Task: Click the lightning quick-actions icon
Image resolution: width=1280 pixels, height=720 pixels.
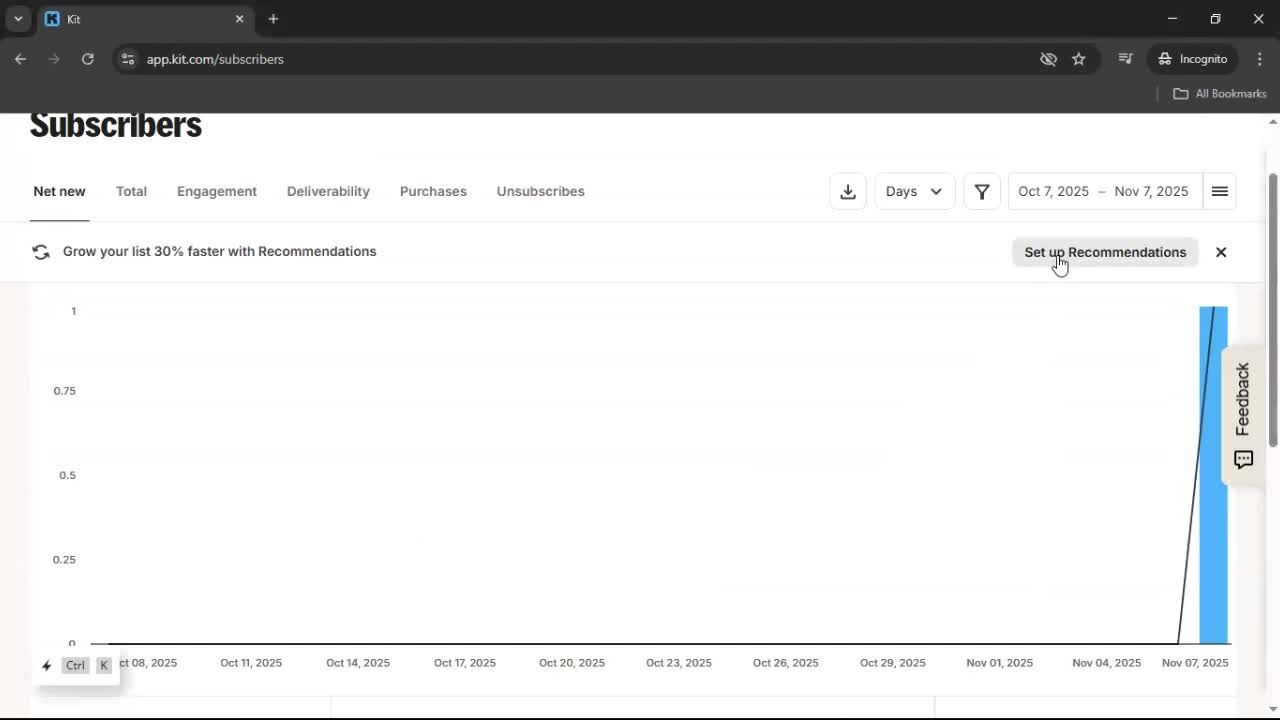Action: [46, 665]
